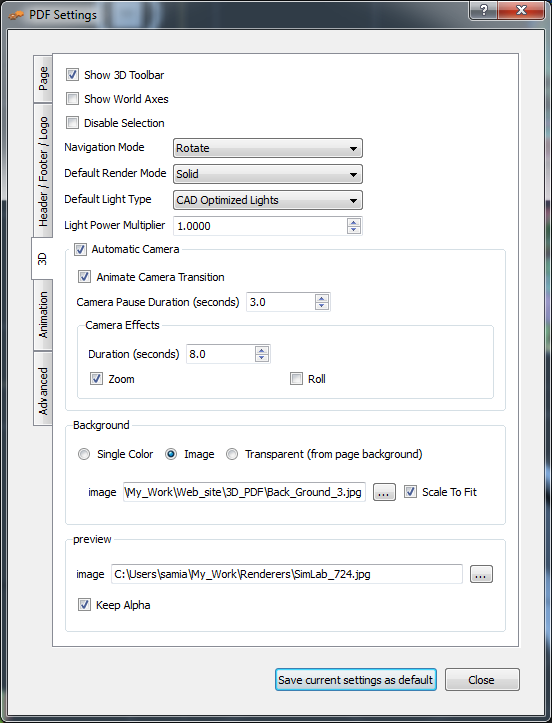Expand the Default Render Mode dropdown
Image resolution: width=552 pixels, height=723 pixels.
(267, 174)
